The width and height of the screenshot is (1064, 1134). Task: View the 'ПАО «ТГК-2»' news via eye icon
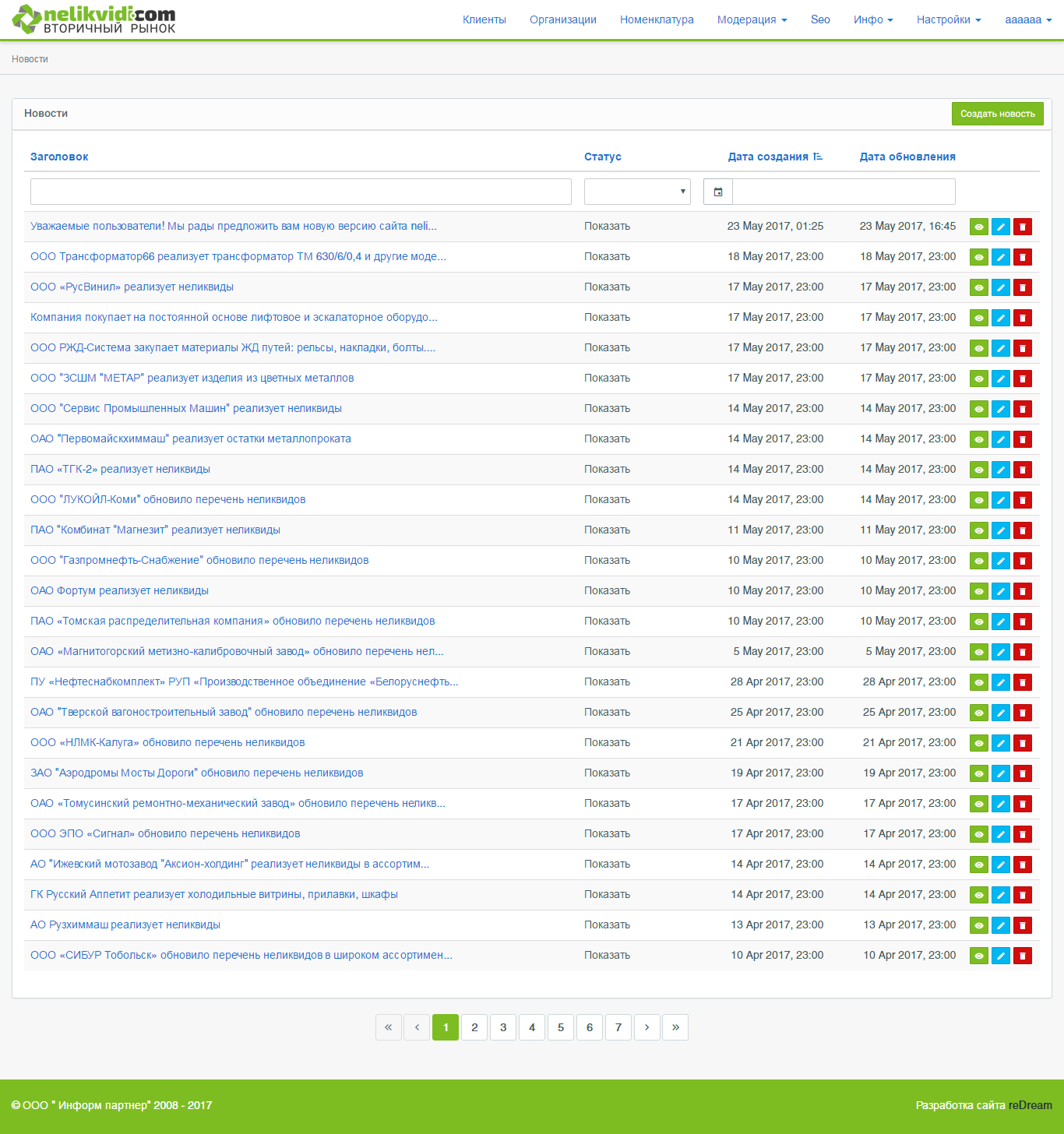[x=979, y=470]
